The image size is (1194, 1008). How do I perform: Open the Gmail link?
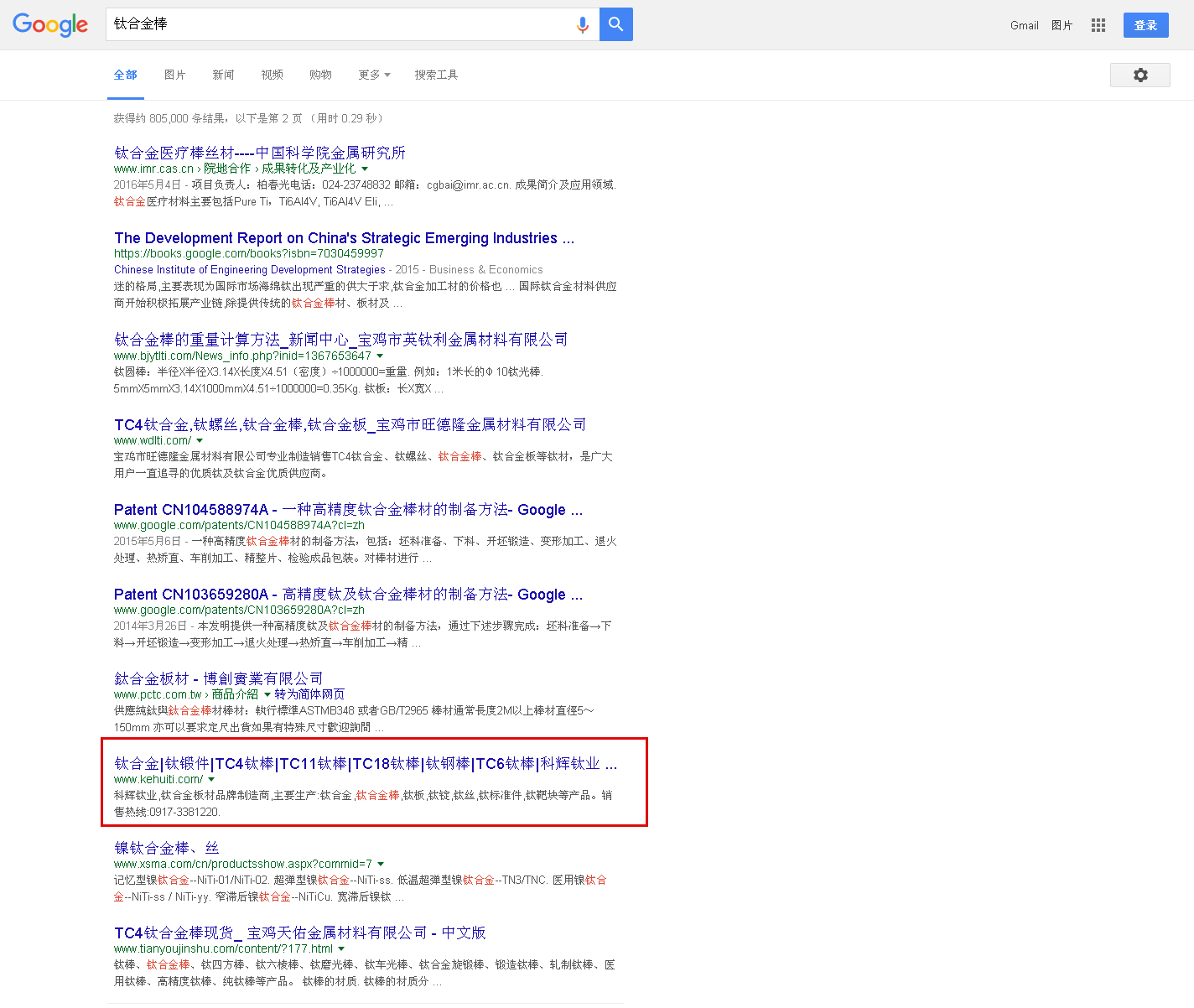pos(1025,26)
